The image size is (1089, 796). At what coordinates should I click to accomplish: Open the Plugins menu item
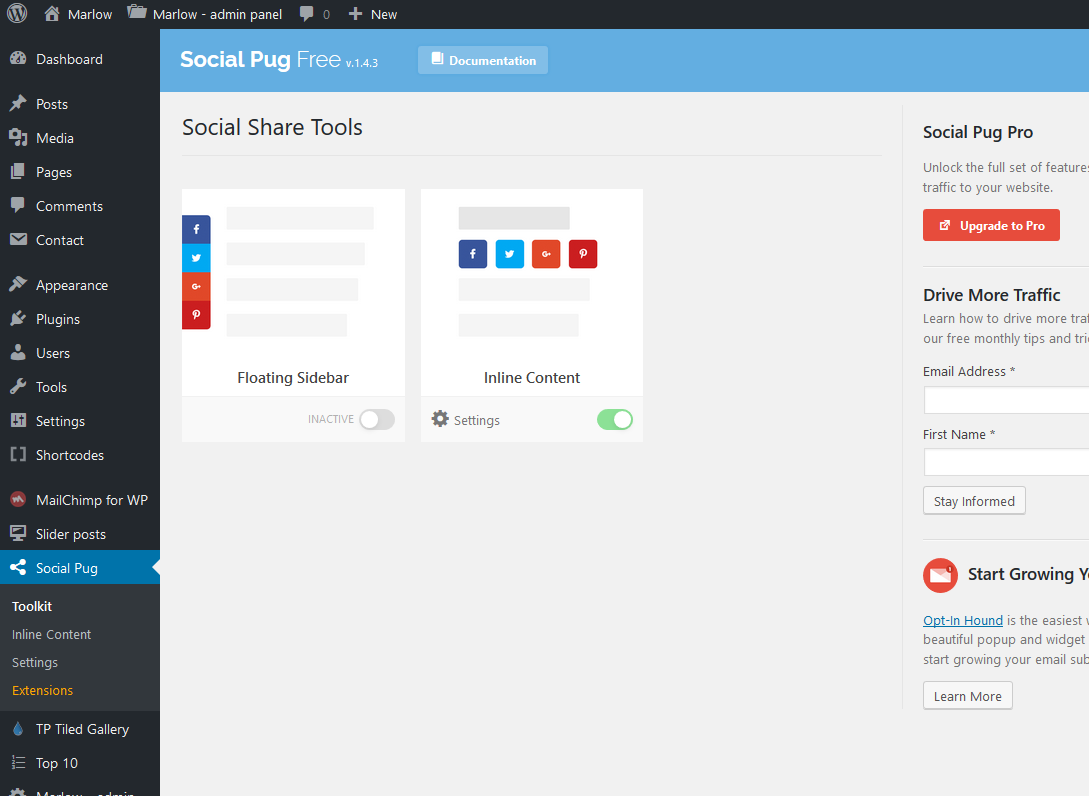point(58,319)
